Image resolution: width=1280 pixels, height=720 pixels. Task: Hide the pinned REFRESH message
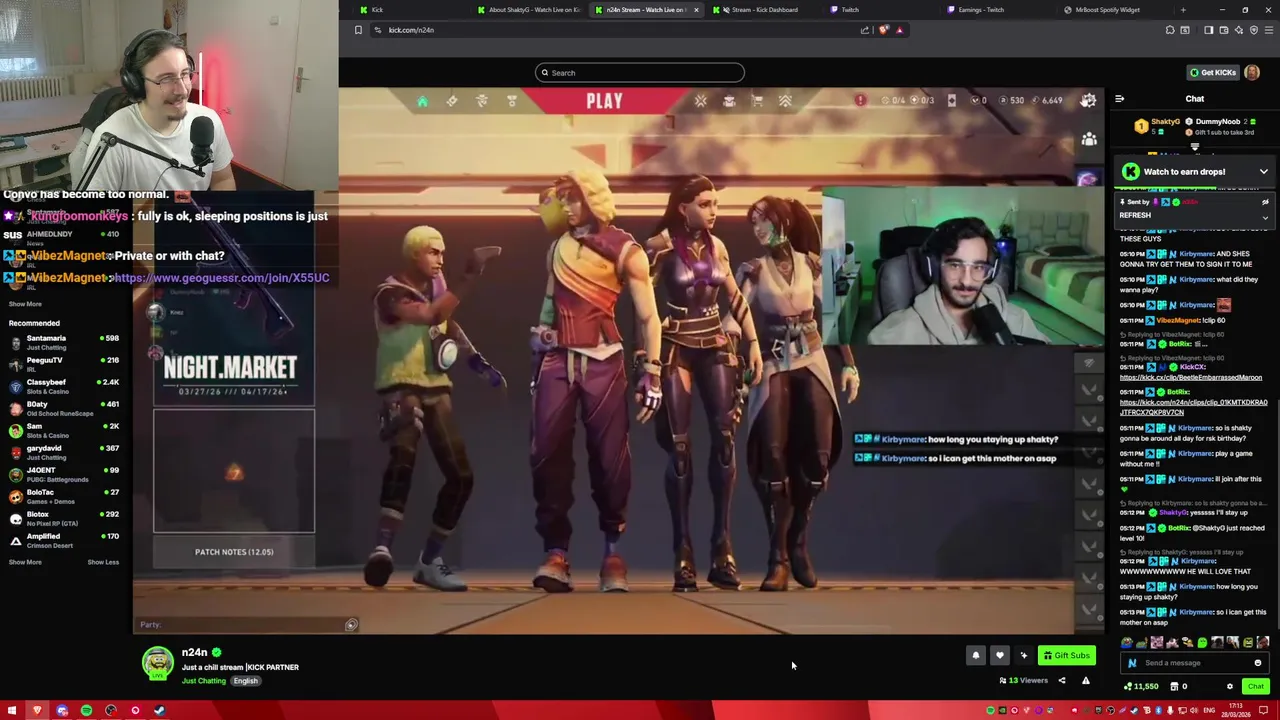pyautogui.click(x=1265, y=202)
